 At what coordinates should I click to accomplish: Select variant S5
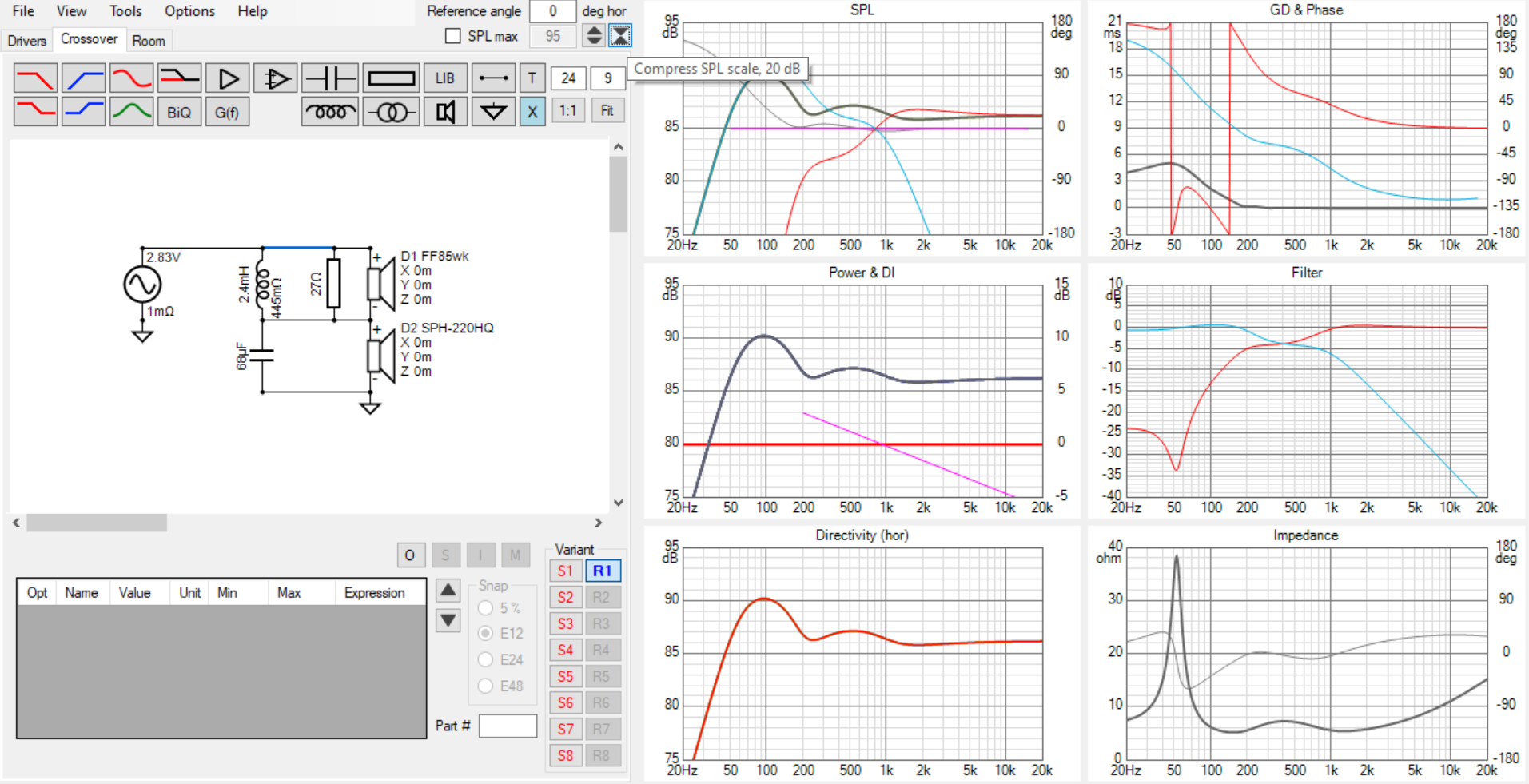[566, 676]
